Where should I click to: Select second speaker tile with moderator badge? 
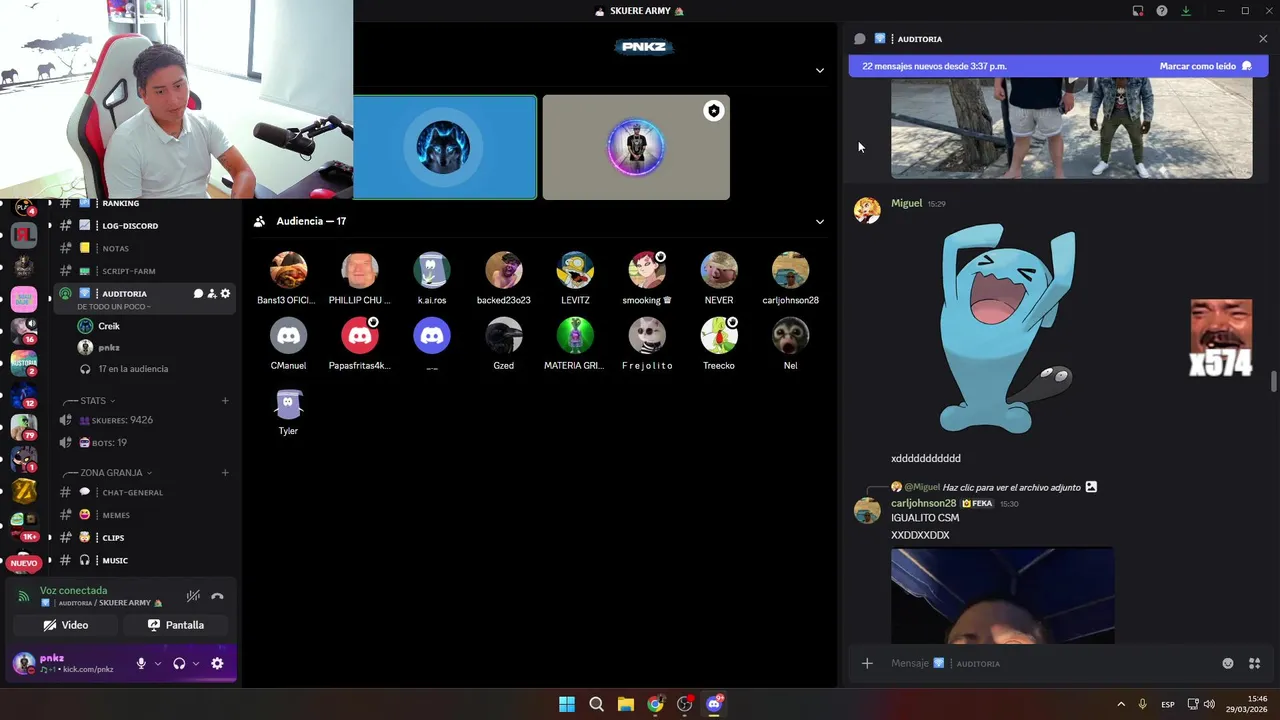636,147
